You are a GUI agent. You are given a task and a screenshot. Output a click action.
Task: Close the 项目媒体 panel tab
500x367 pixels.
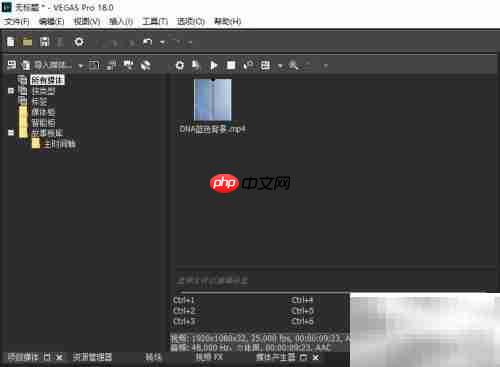click(59, 357)
